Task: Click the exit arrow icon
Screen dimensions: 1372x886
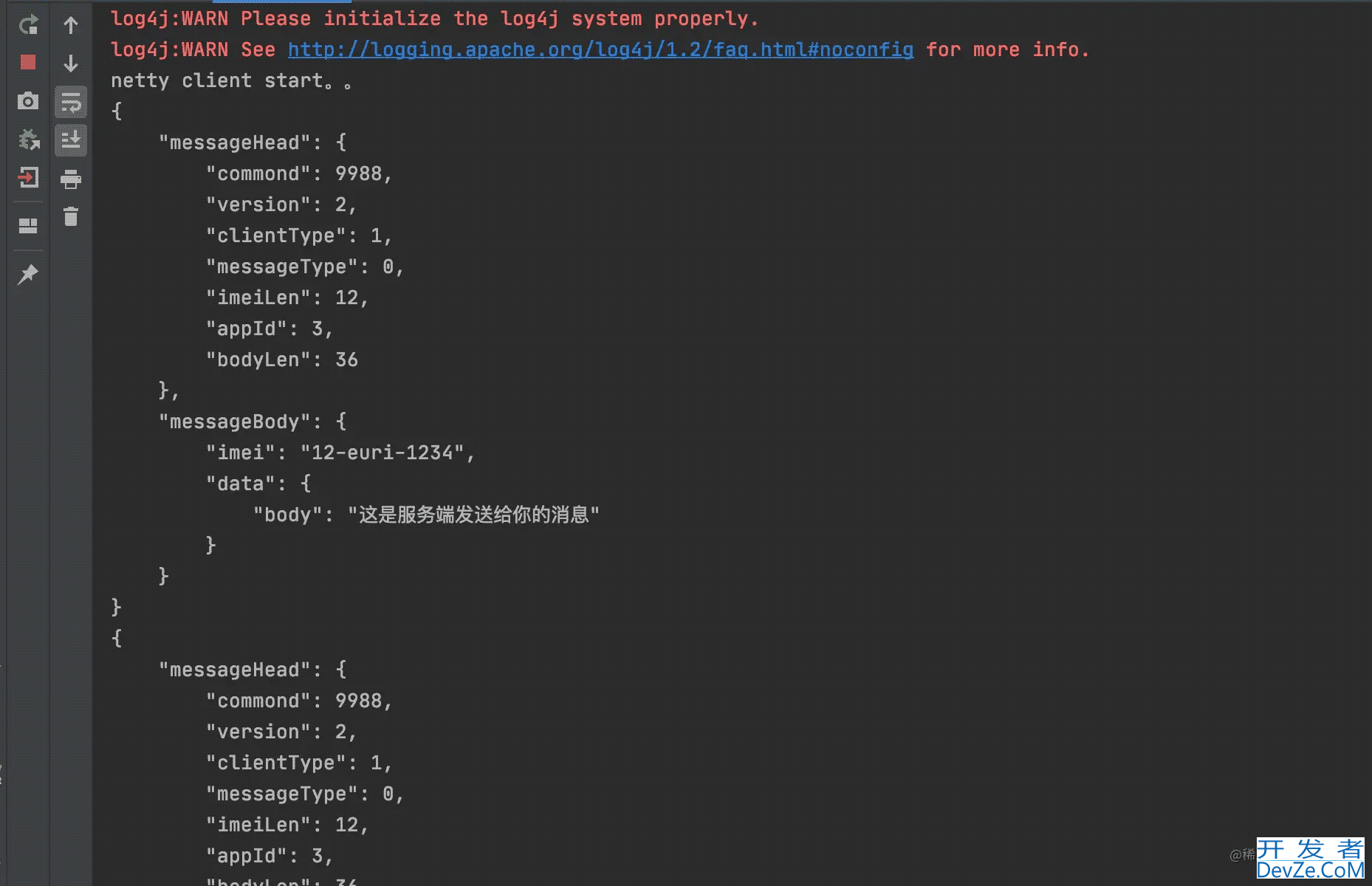Action: tap(28, 177)
